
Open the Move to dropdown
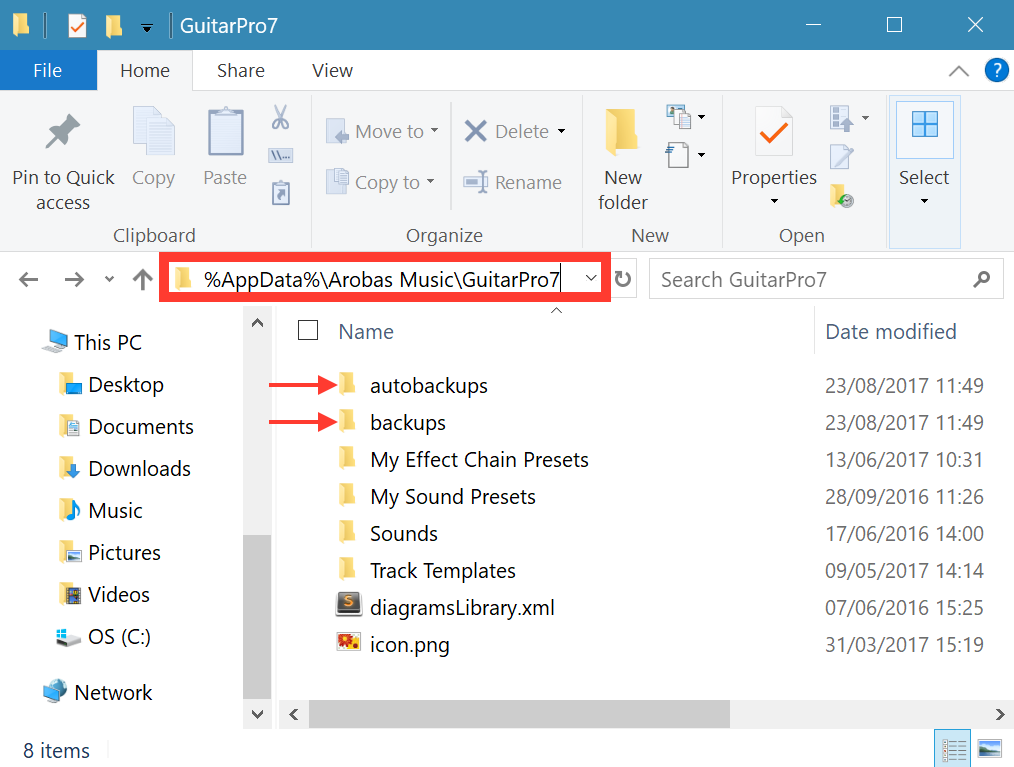384,131
